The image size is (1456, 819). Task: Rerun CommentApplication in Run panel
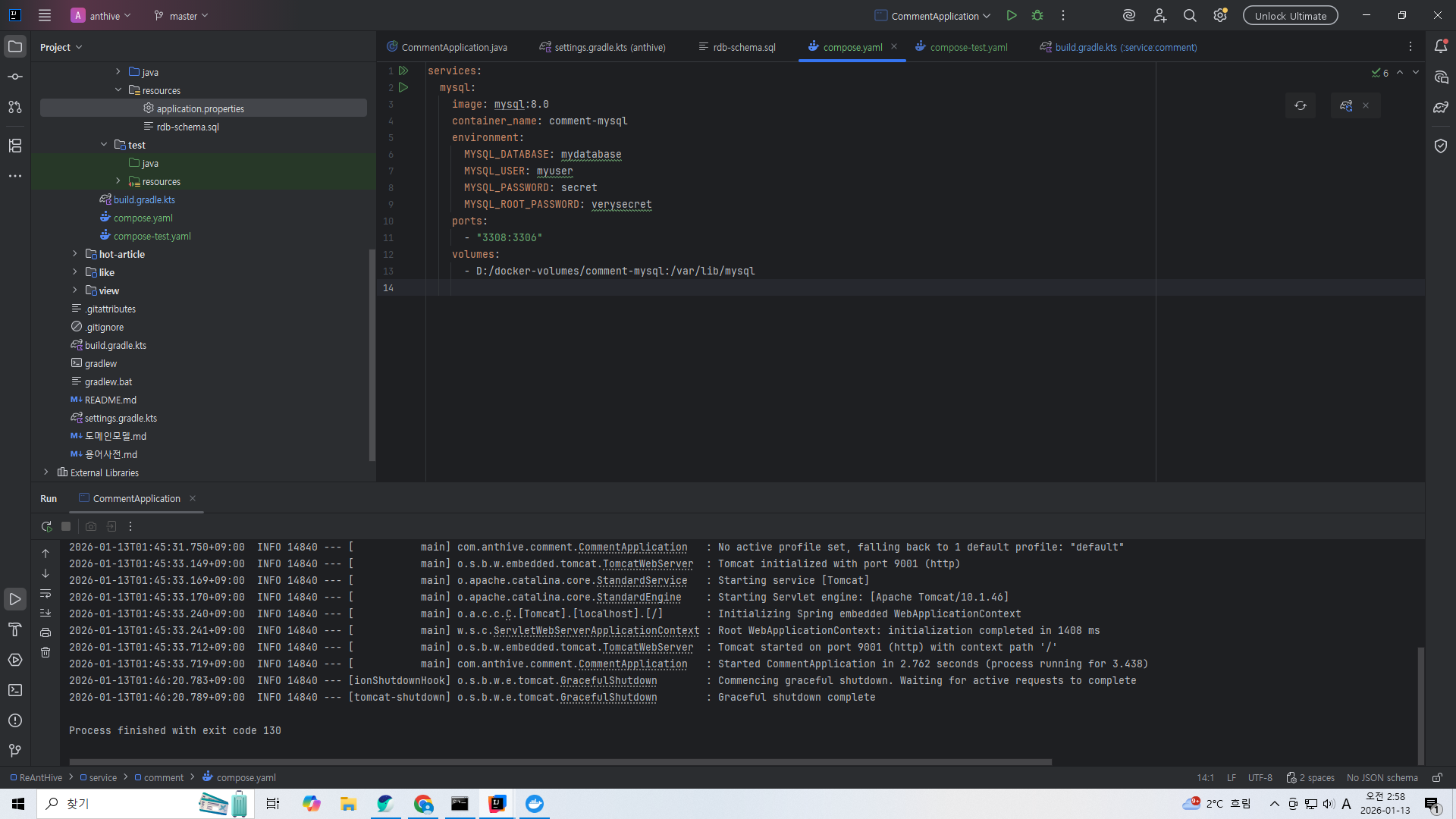(x=46, y=526)
